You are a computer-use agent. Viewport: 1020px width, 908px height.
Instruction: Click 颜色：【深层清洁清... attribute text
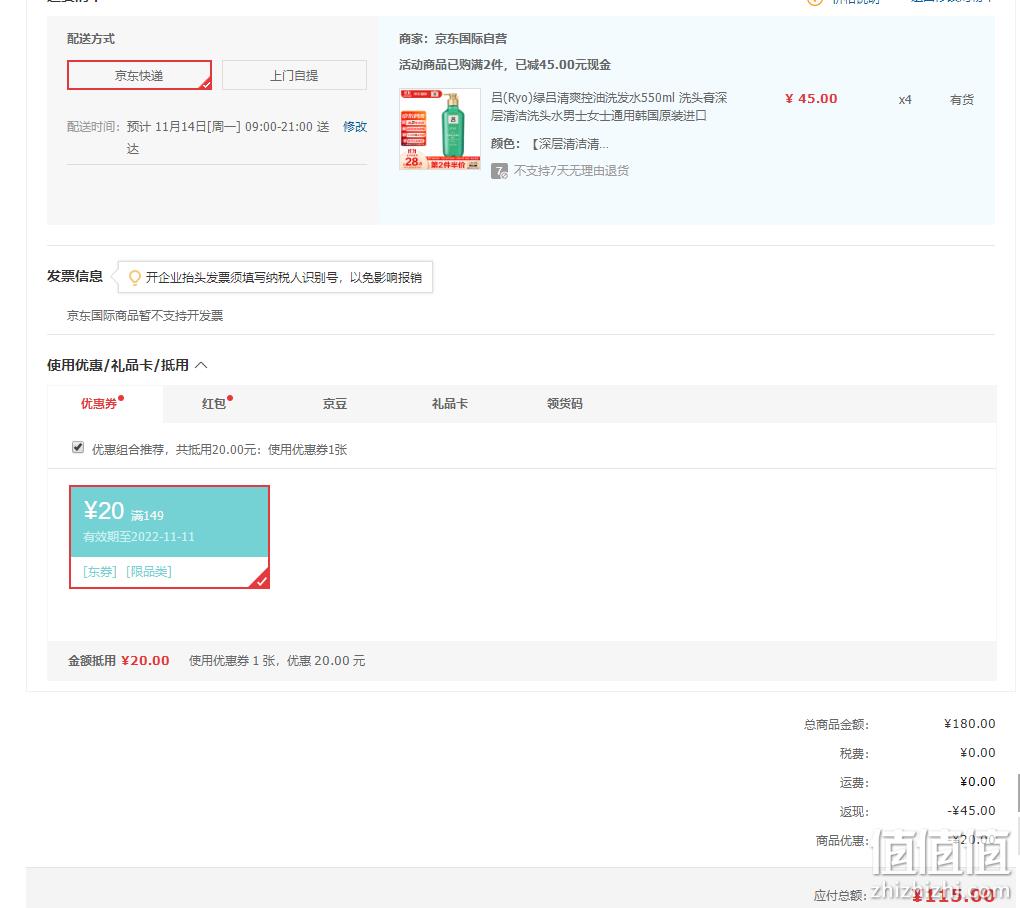550,144
